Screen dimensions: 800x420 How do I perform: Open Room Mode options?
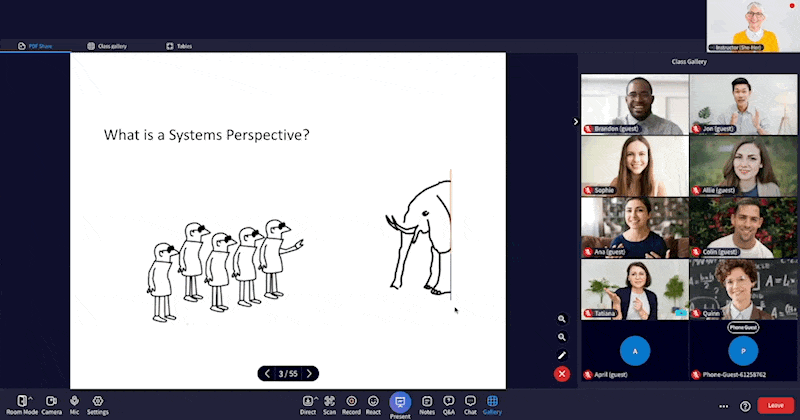coord(22,405)
